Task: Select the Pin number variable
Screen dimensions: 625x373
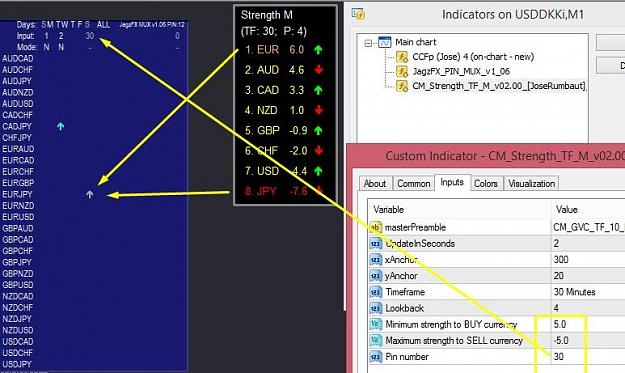Action: (x=407, y=357)
